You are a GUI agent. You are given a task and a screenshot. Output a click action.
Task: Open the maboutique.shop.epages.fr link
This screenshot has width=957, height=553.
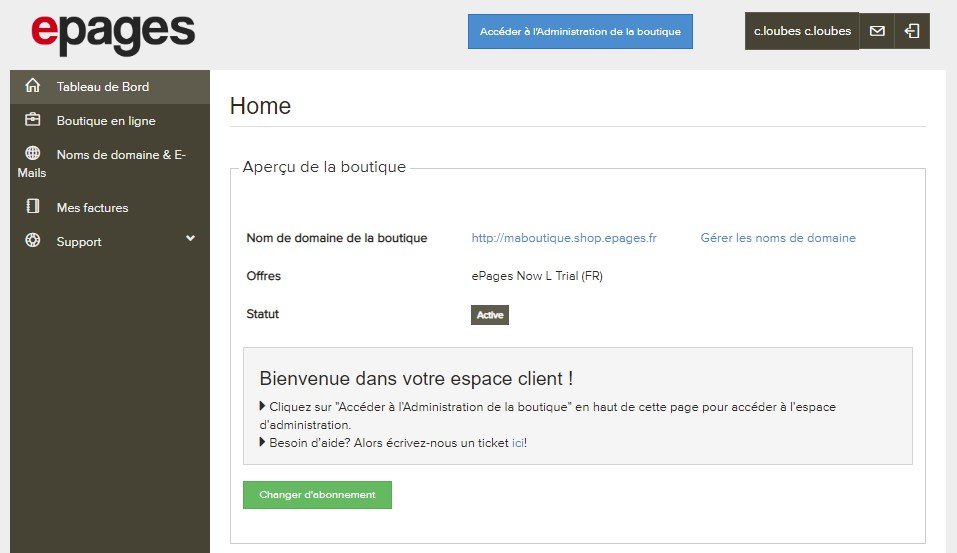(x=564, y=238)
